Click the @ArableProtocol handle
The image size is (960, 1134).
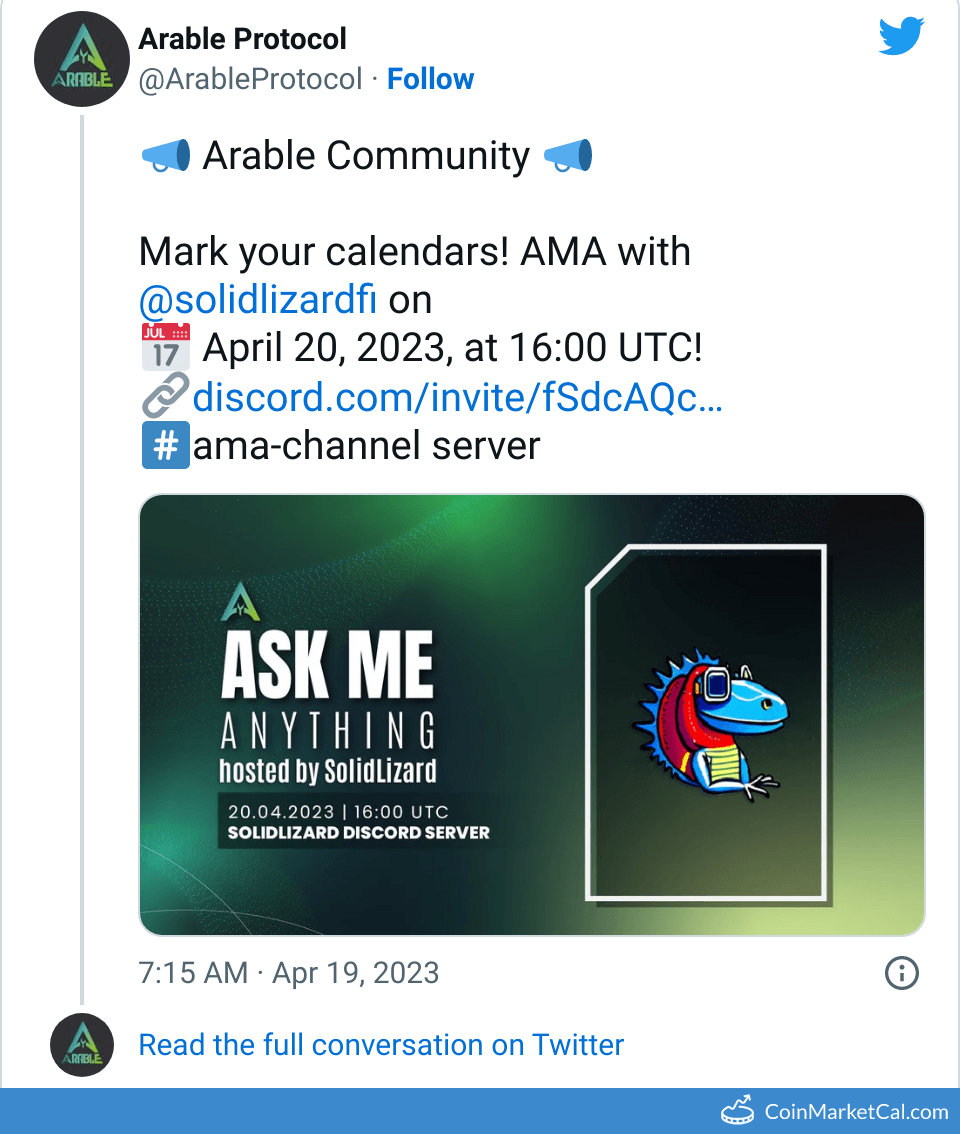click(x=250, y=79)
